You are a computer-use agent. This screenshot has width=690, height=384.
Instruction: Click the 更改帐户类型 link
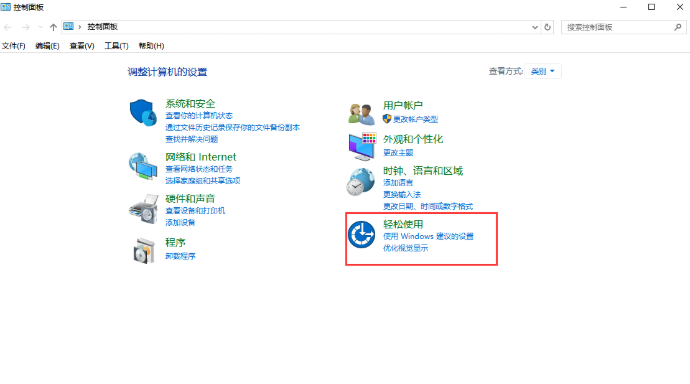pyautogui.click(x=415, y=119)
